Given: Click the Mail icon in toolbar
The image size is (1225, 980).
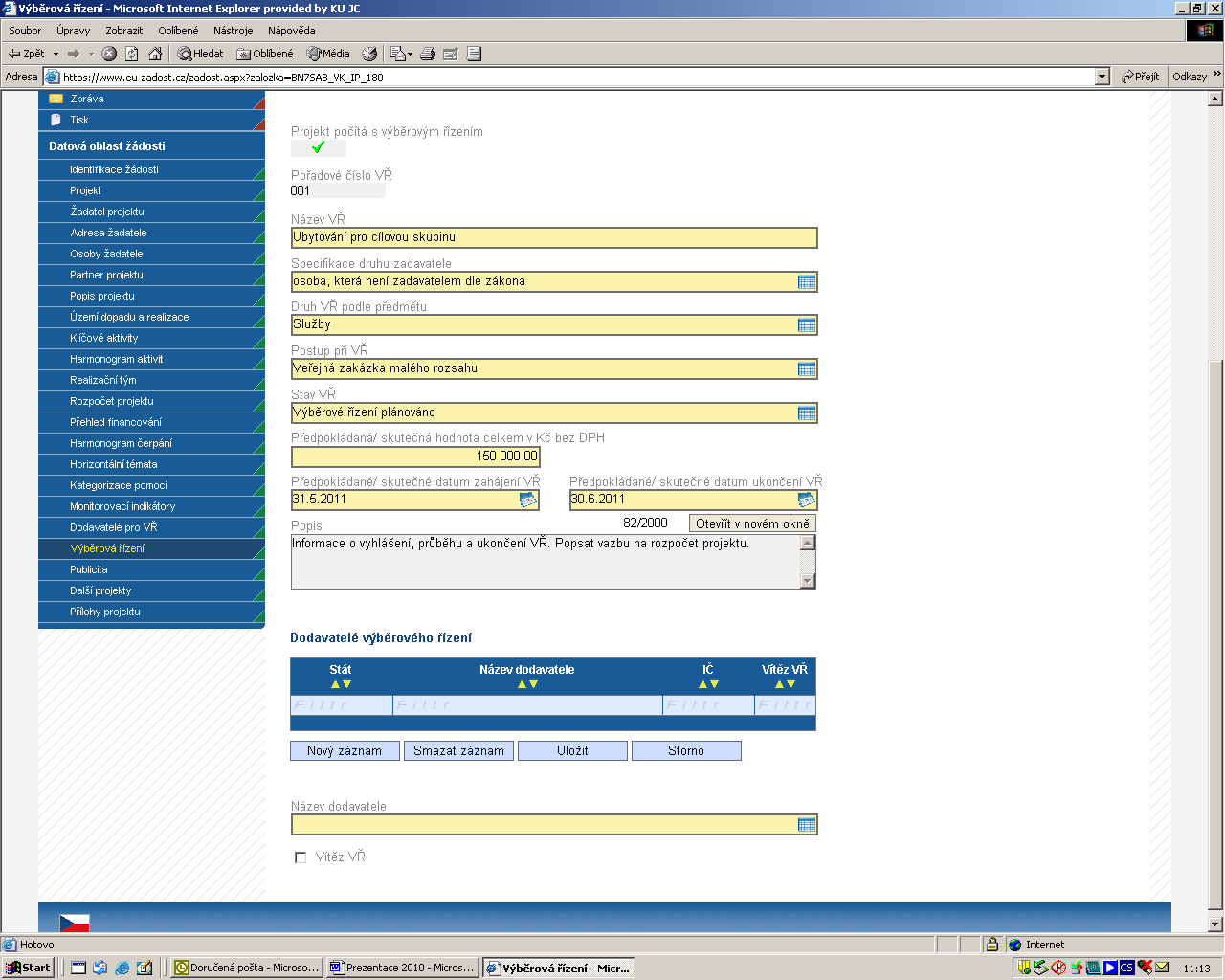Looking at the screenshot, I should coord(397,54).
